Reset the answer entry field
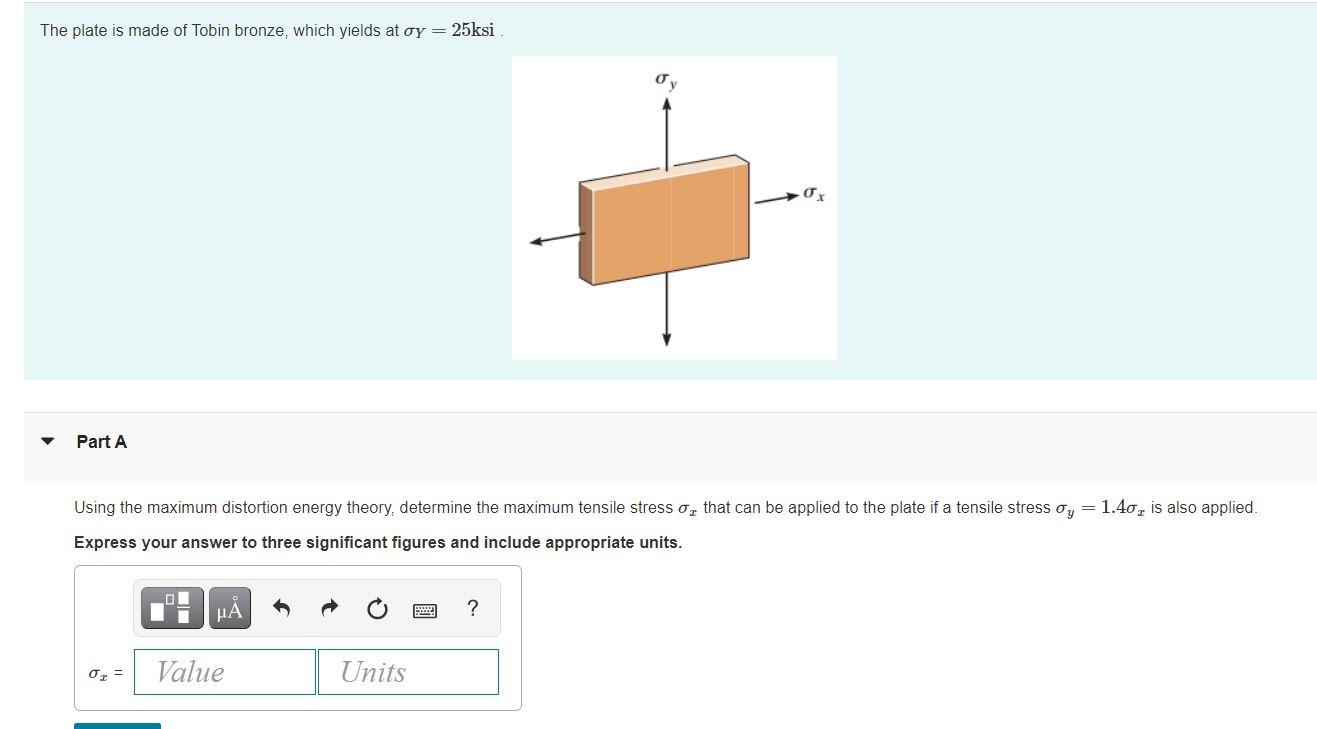The height and width of the screenshot is (729, 1317). click(x=376, y=607)
